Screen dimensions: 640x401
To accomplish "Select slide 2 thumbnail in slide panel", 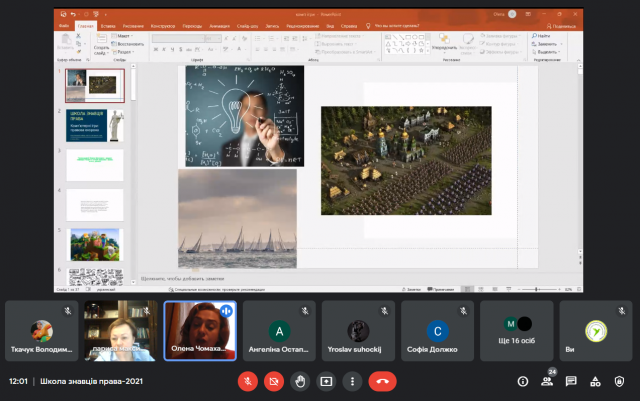I will [x=94, y=126].
